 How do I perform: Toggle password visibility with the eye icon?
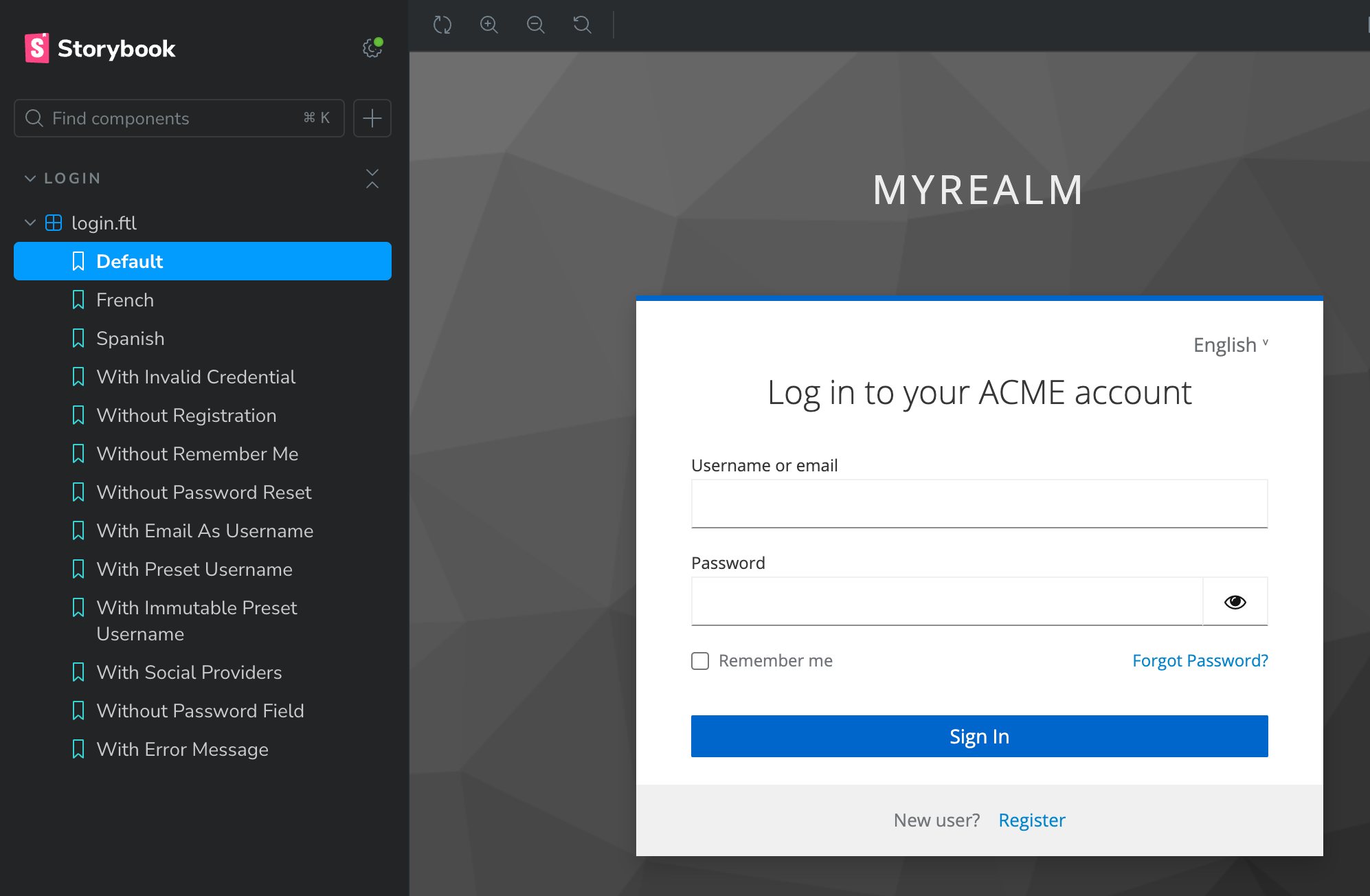click(x=1235, y=602)
